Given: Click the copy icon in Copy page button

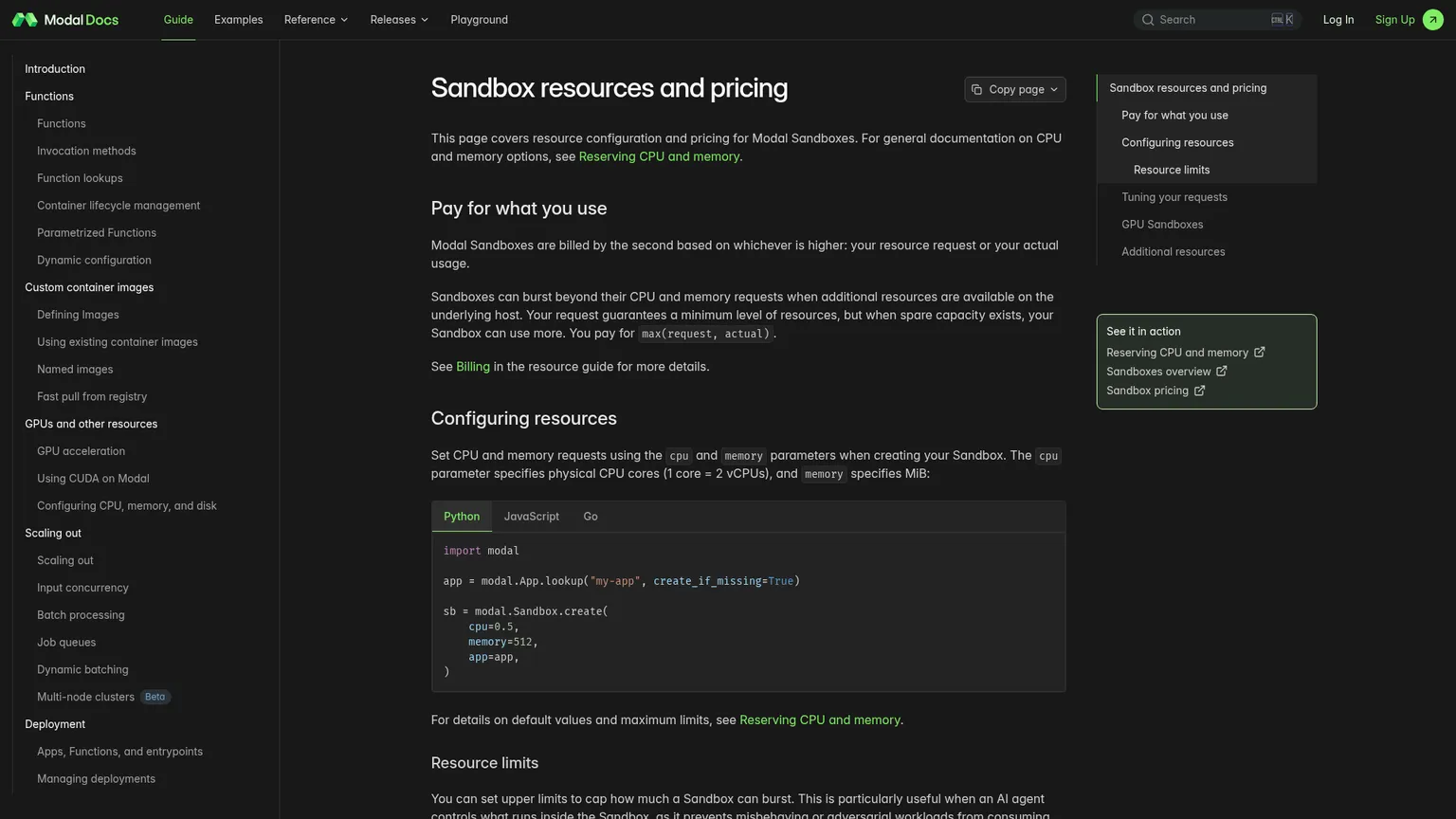Looking at the screenshot, I should pos(976,89).
